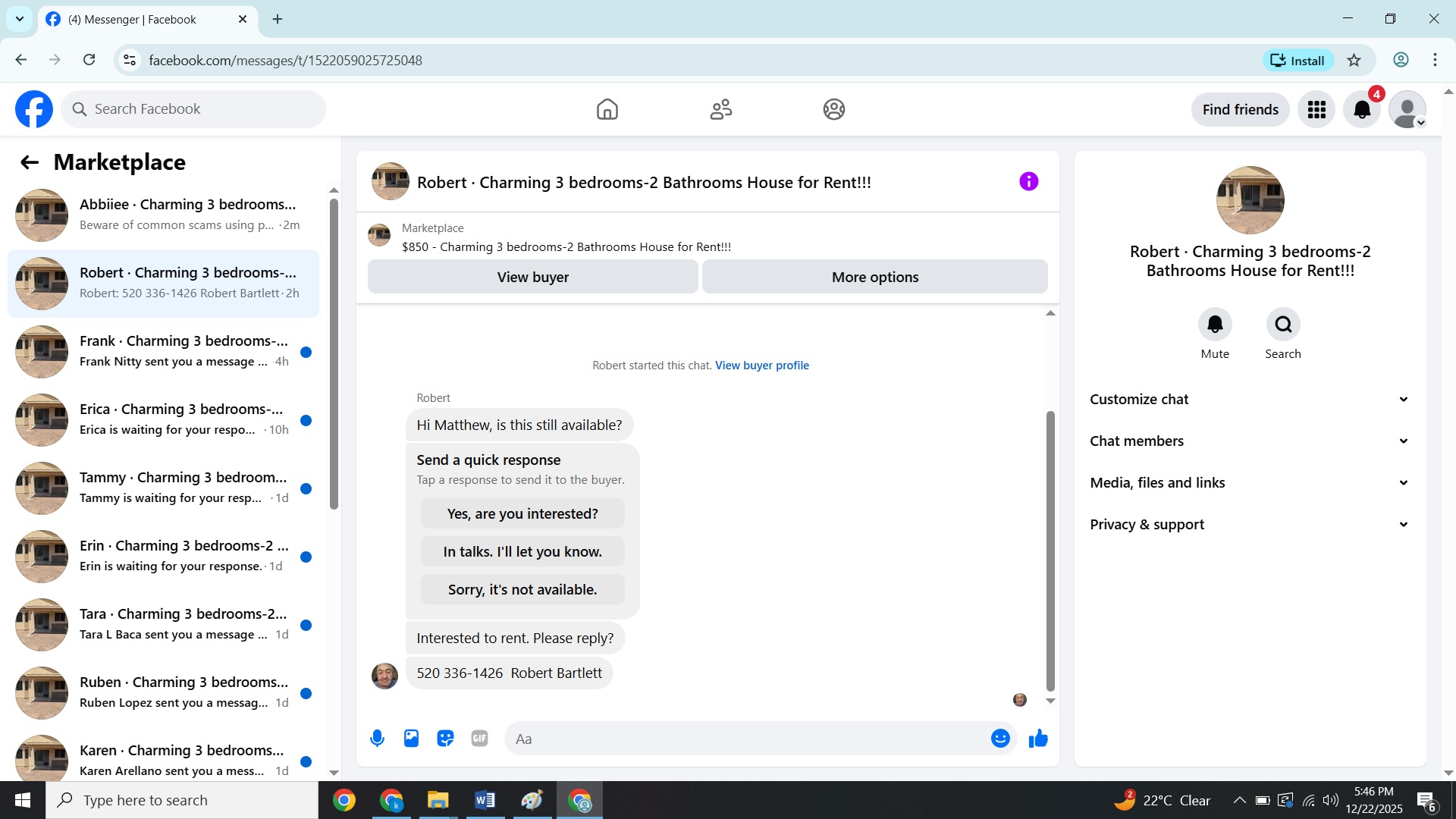This screenshot has width=1456, height=819.
Task: Click the View buyer button
Action: pos(532,277)
